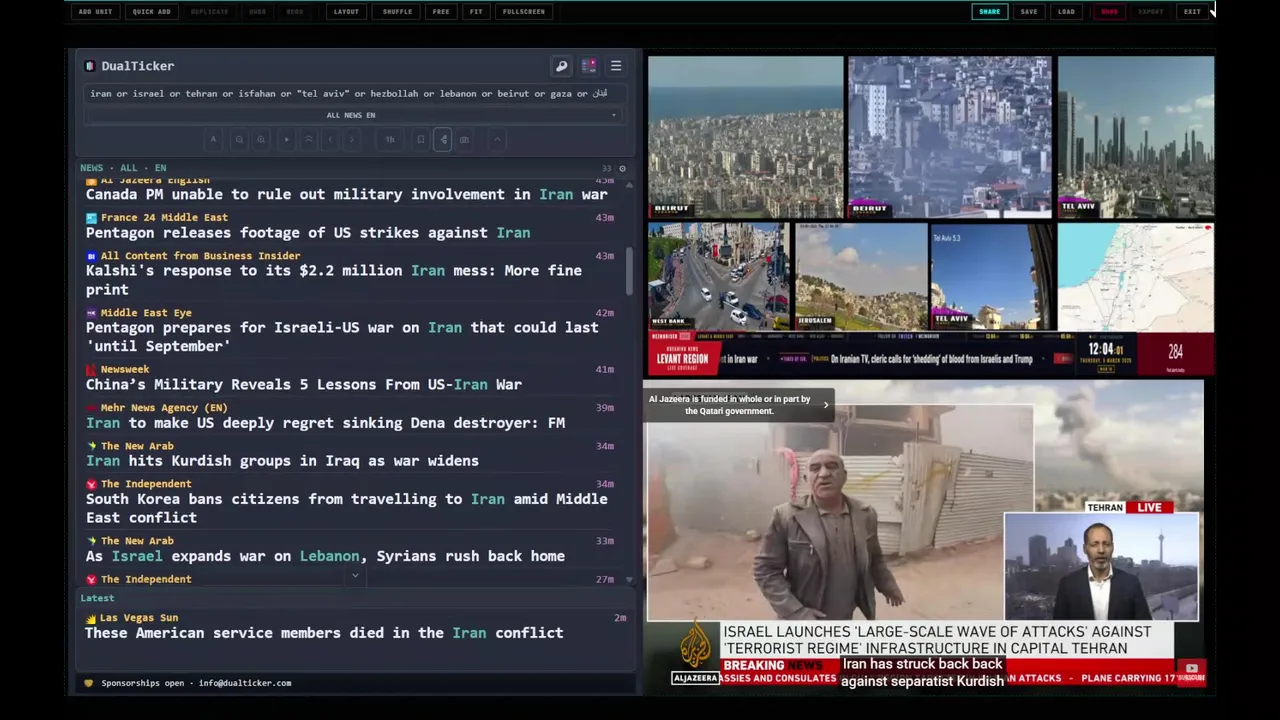The width and height of the screenshot is (1280, 720).
Task: Open 'Canada PM unable to rule out' headline
Action: pyautogui.click(x=347, y=195)
